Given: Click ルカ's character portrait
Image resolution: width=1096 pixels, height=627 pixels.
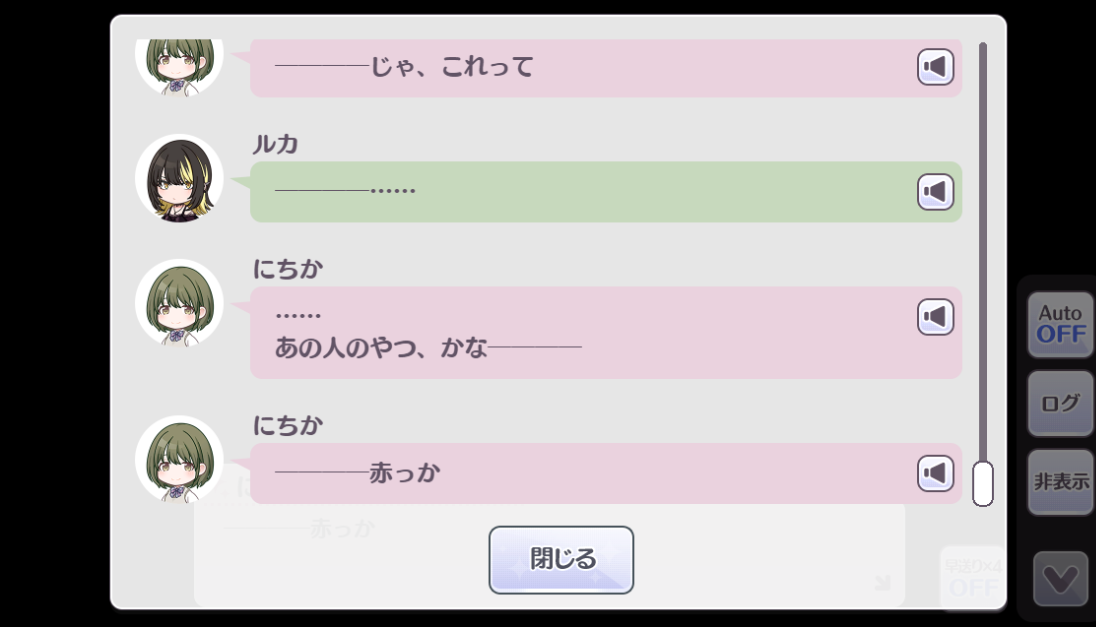Looking at the screenshot, I should pos(179,179).
